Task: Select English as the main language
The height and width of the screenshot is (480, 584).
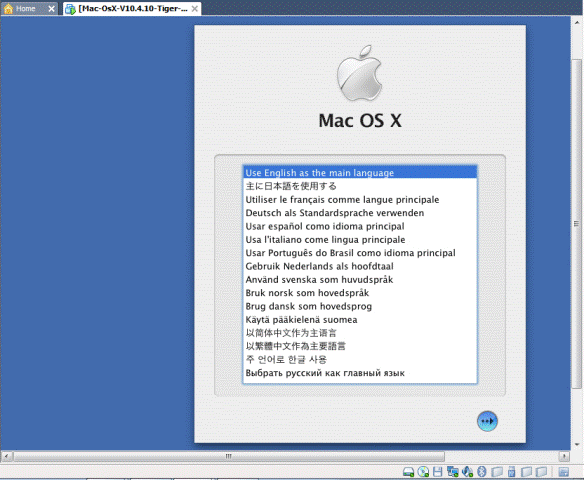Action: 360,173
